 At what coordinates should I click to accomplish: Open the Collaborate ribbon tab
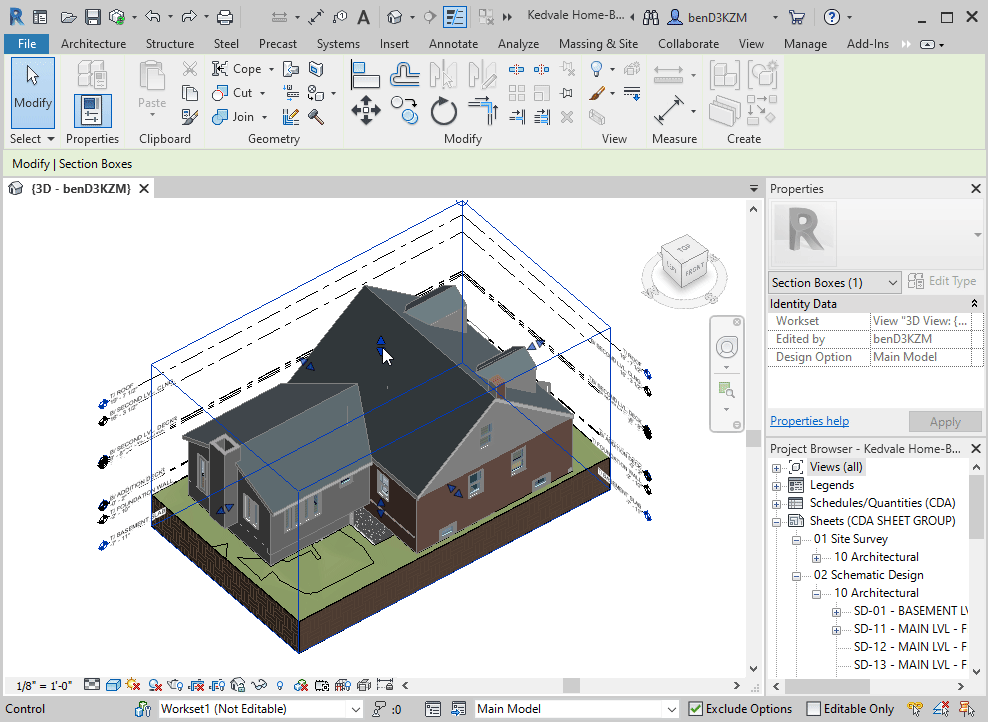coord(689,43)
